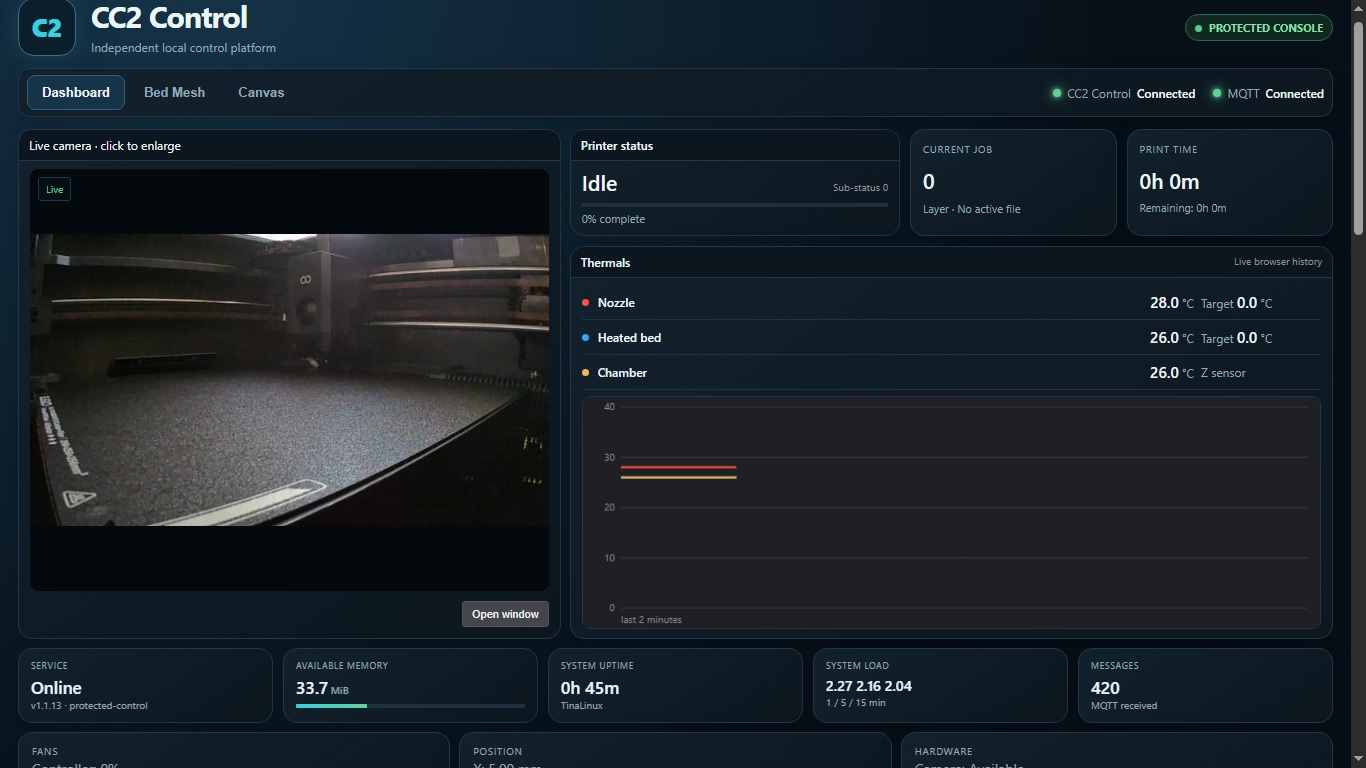Open the Dashboard tab

tap(76, 92)
